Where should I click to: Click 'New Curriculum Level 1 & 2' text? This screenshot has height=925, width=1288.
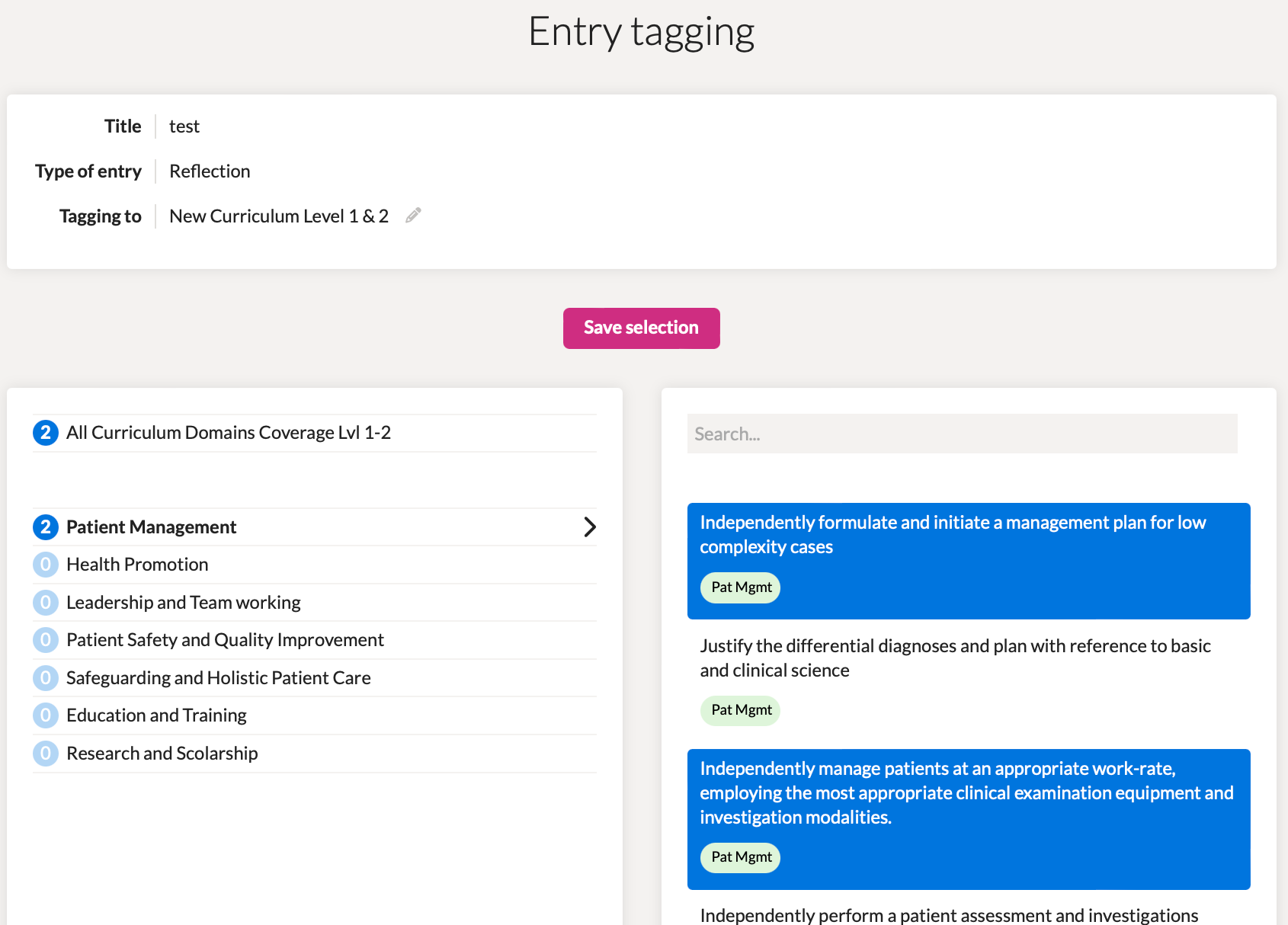click(x=279, y=216)
